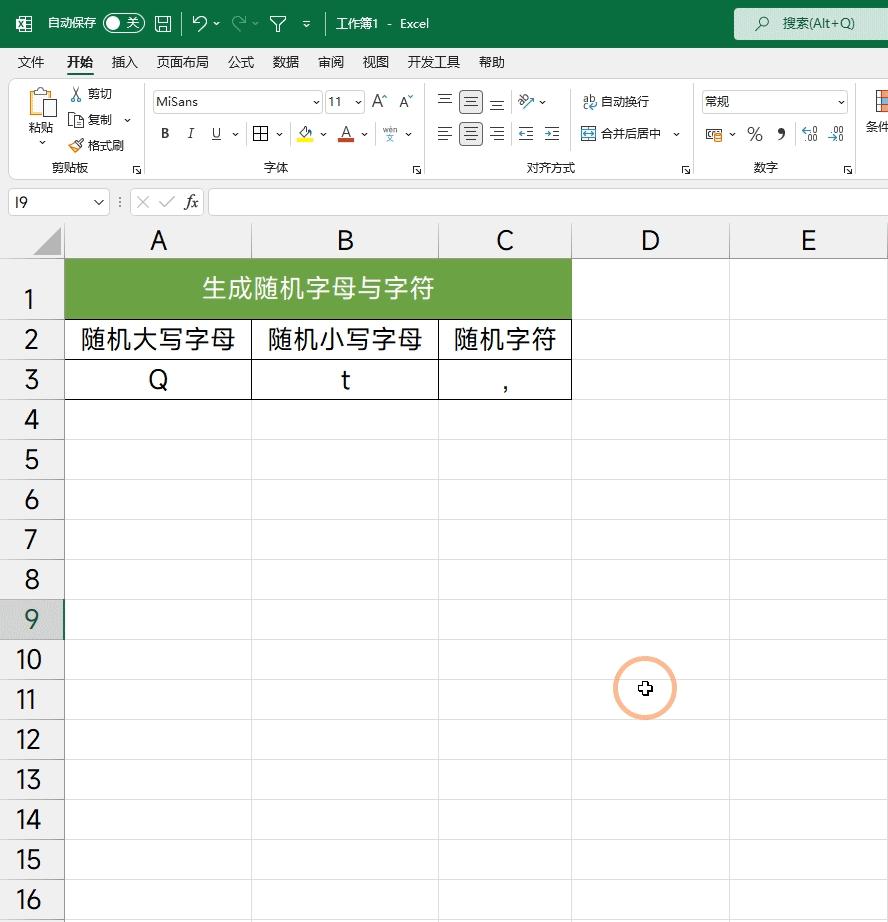Open the font name dropdown

click(315, 101)
